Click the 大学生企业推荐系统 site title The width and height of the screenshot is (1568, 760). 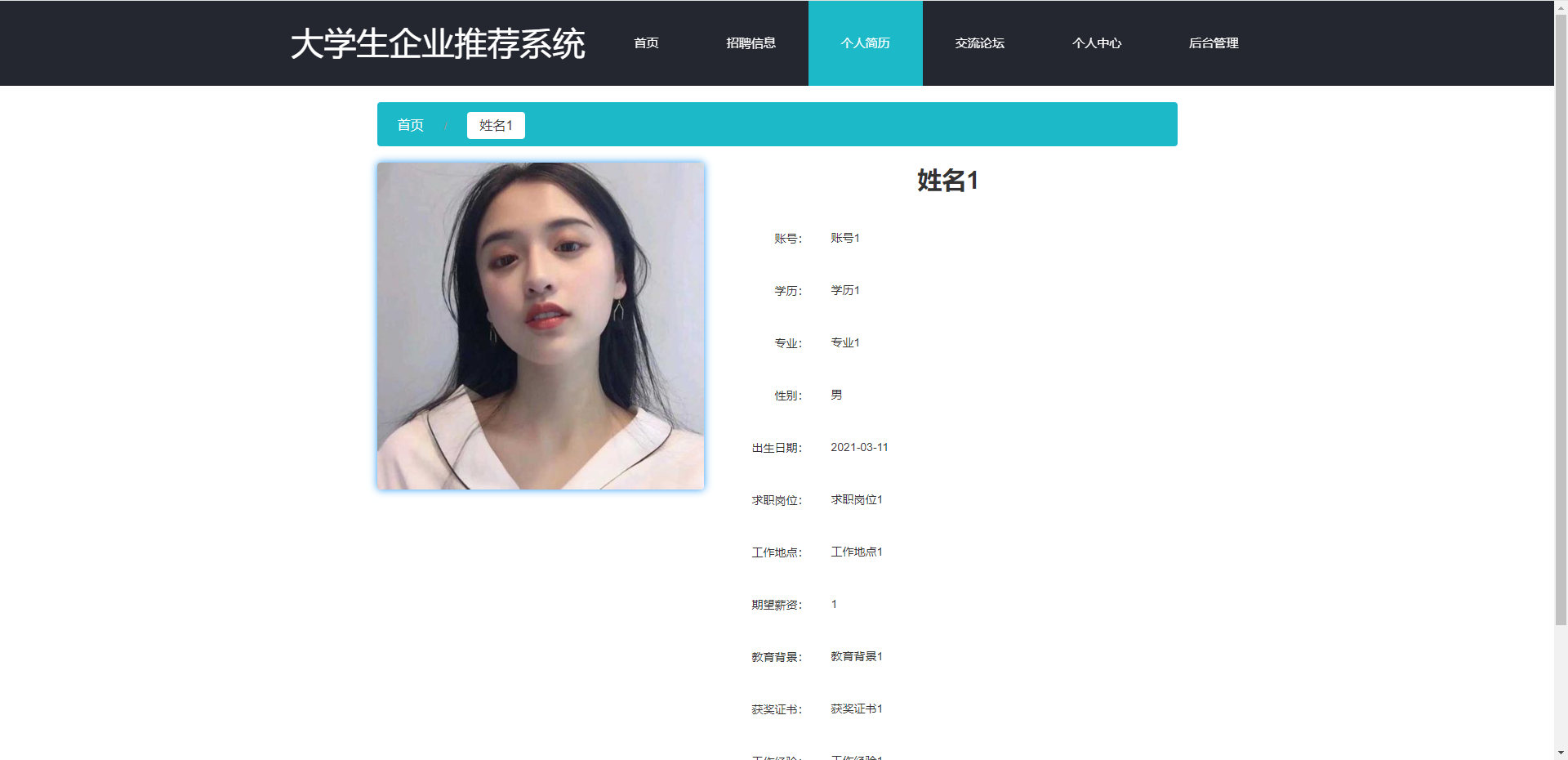point(438,44)
